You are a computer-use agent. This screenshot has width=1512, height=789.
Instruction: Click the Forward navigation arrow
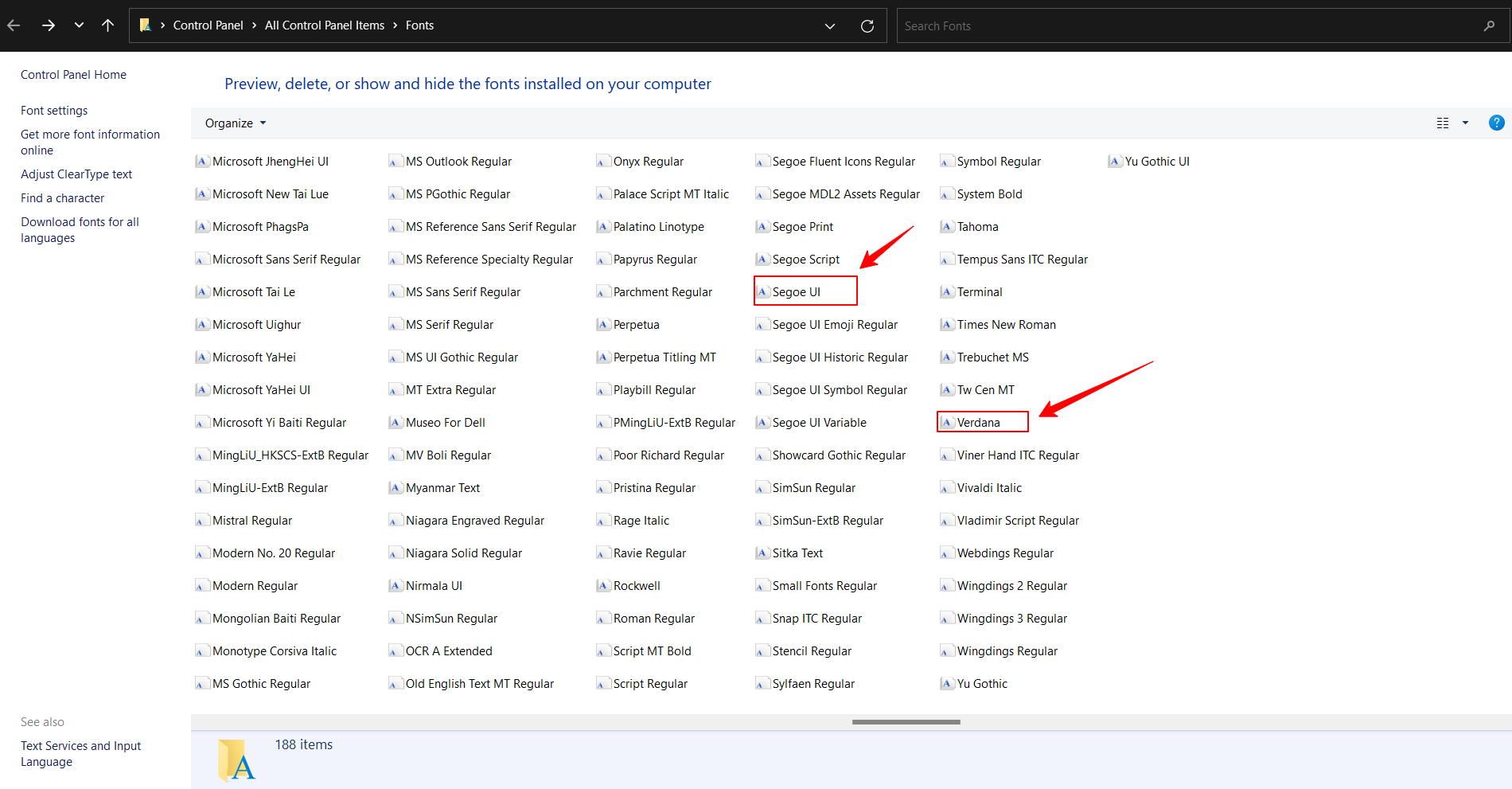[x=49, y=25]
